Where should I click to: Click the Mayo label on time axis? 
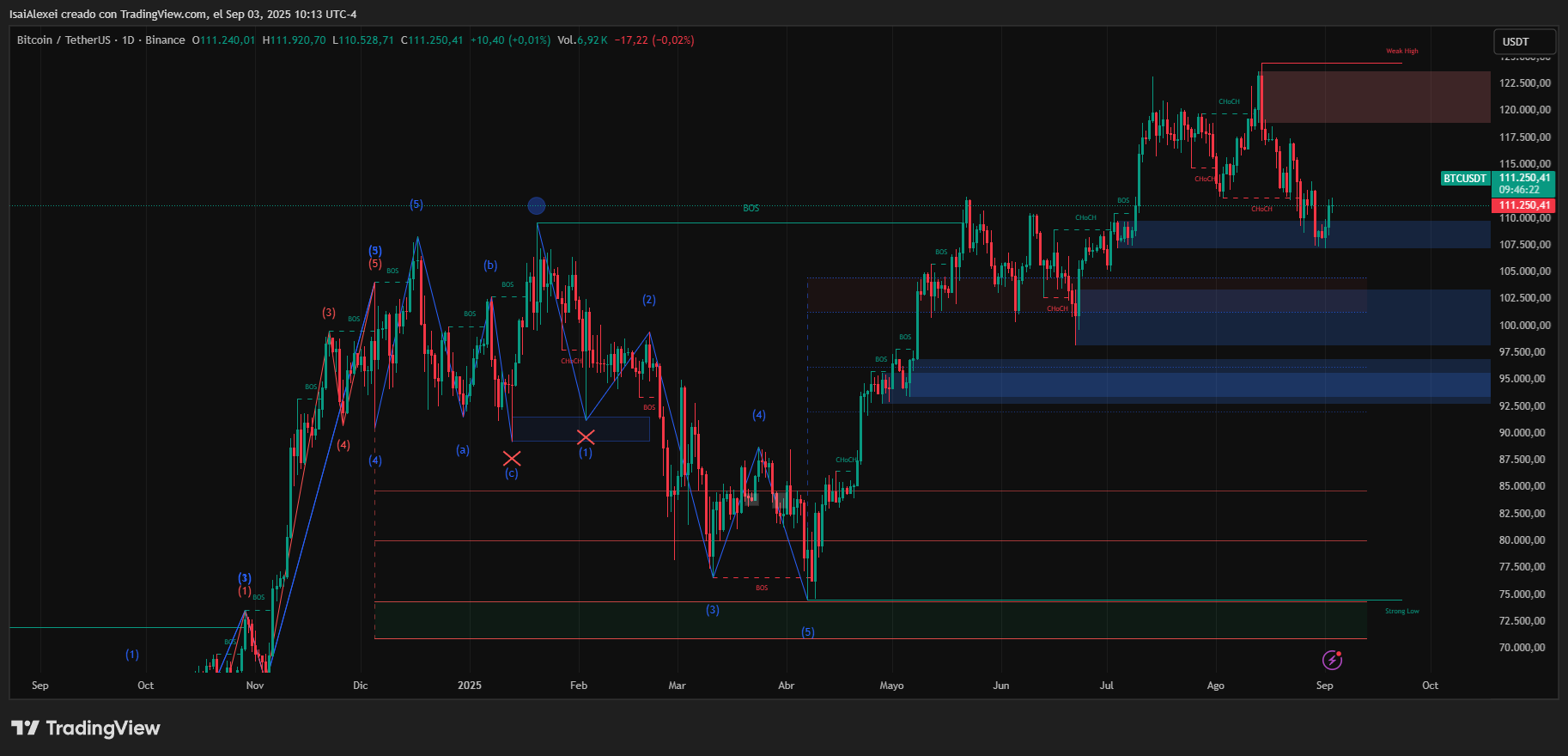[891, 686]
